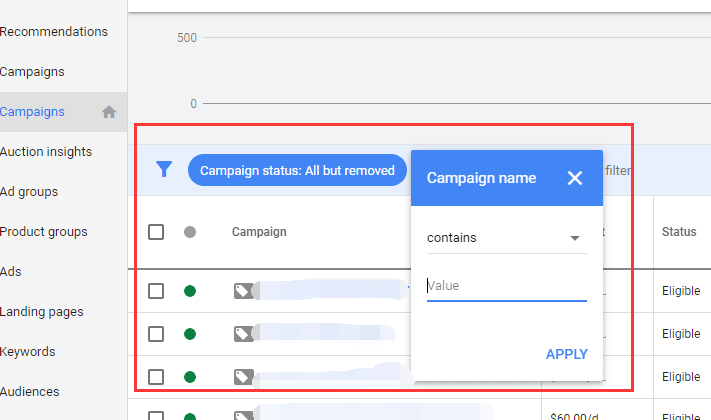Open Product groups in the sidebar

coord(44,232)
